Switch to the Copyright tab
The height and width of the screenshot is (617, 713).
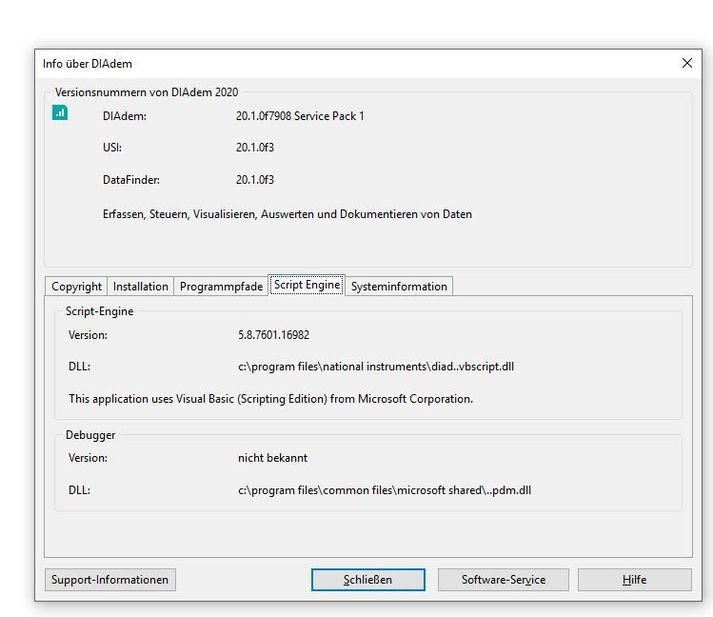point(76,286)
